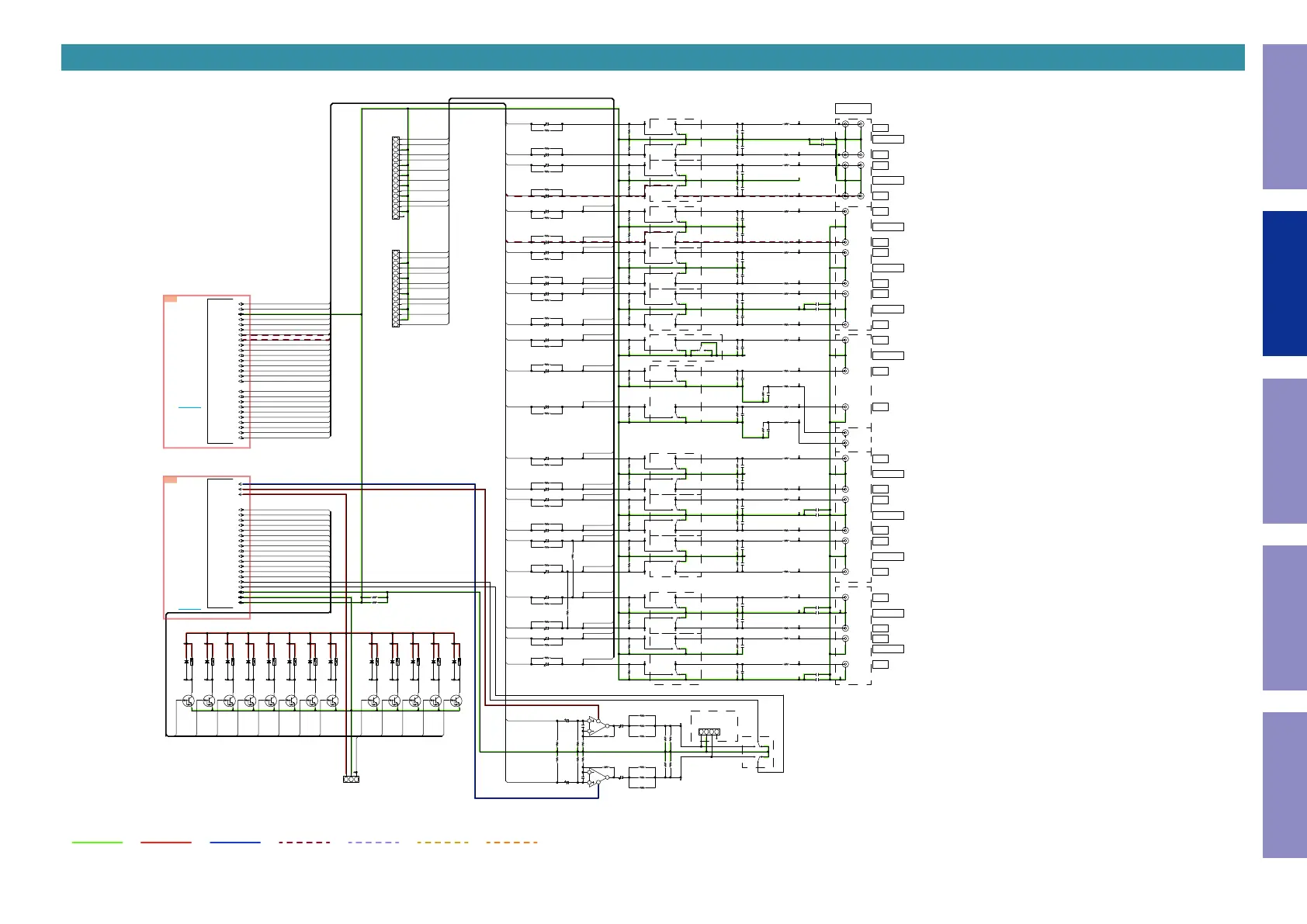Follow the cyan link in the lower pink box
The height and width of the screenshot is (924, 1307).
(189, 609)
